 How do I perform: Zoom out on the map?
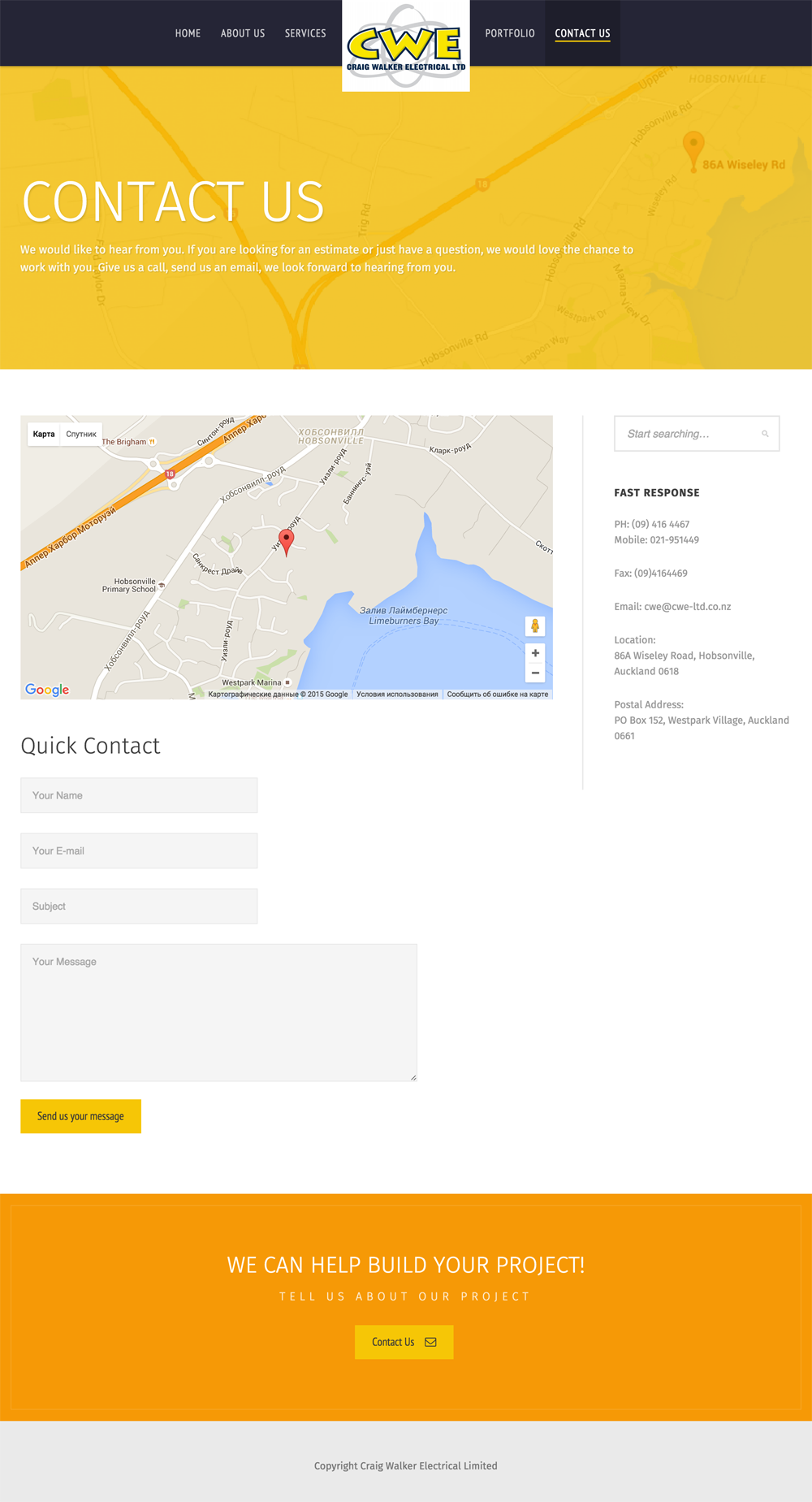tap(535, 673)
